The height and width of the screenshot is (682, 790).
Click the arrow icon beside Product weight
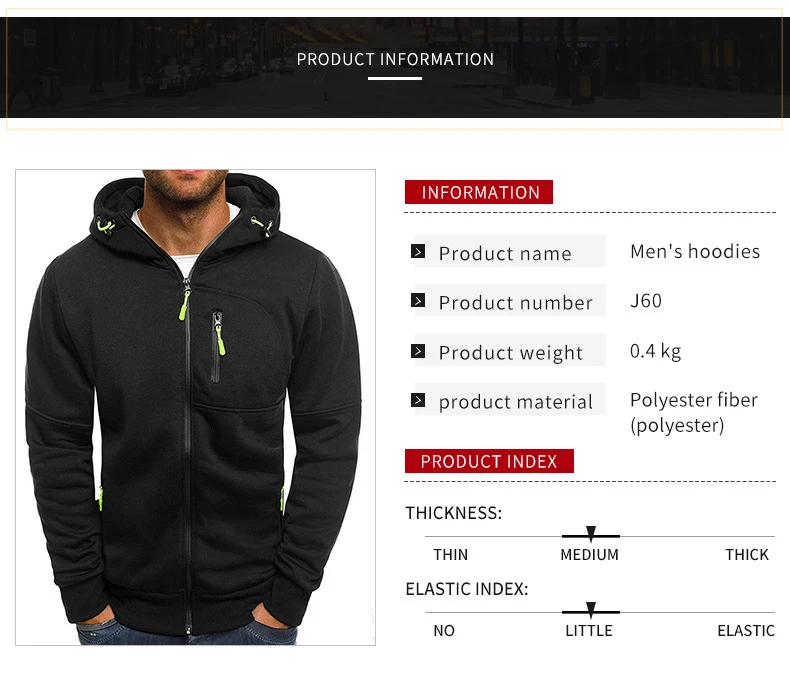pyautogui.click(x=418, y=351)
